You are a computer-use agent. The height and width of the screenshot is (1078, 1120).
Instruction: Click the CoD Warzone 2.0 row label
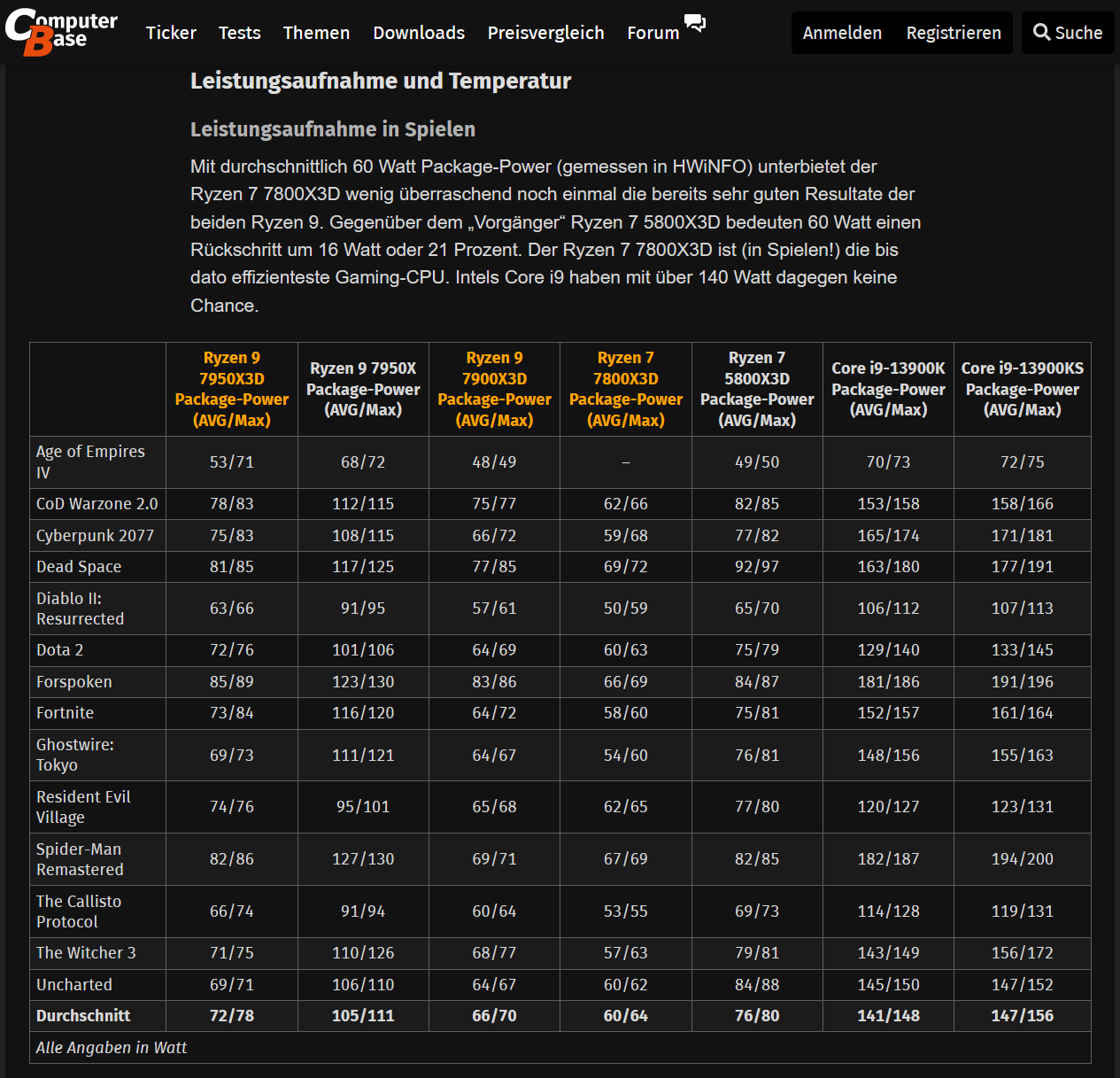point(97,504)
